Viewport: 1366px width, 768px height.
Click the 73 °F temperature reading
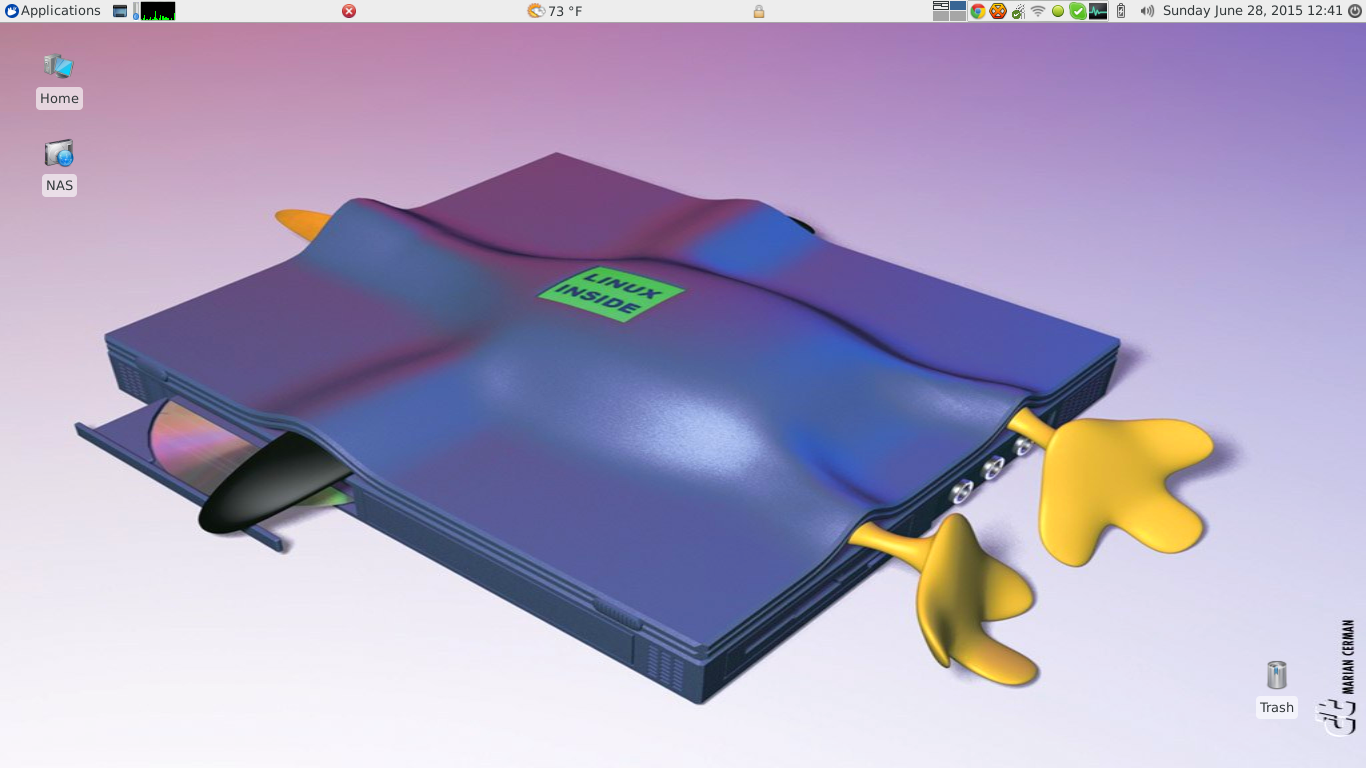pyautogui.click(x=566, y=11)
